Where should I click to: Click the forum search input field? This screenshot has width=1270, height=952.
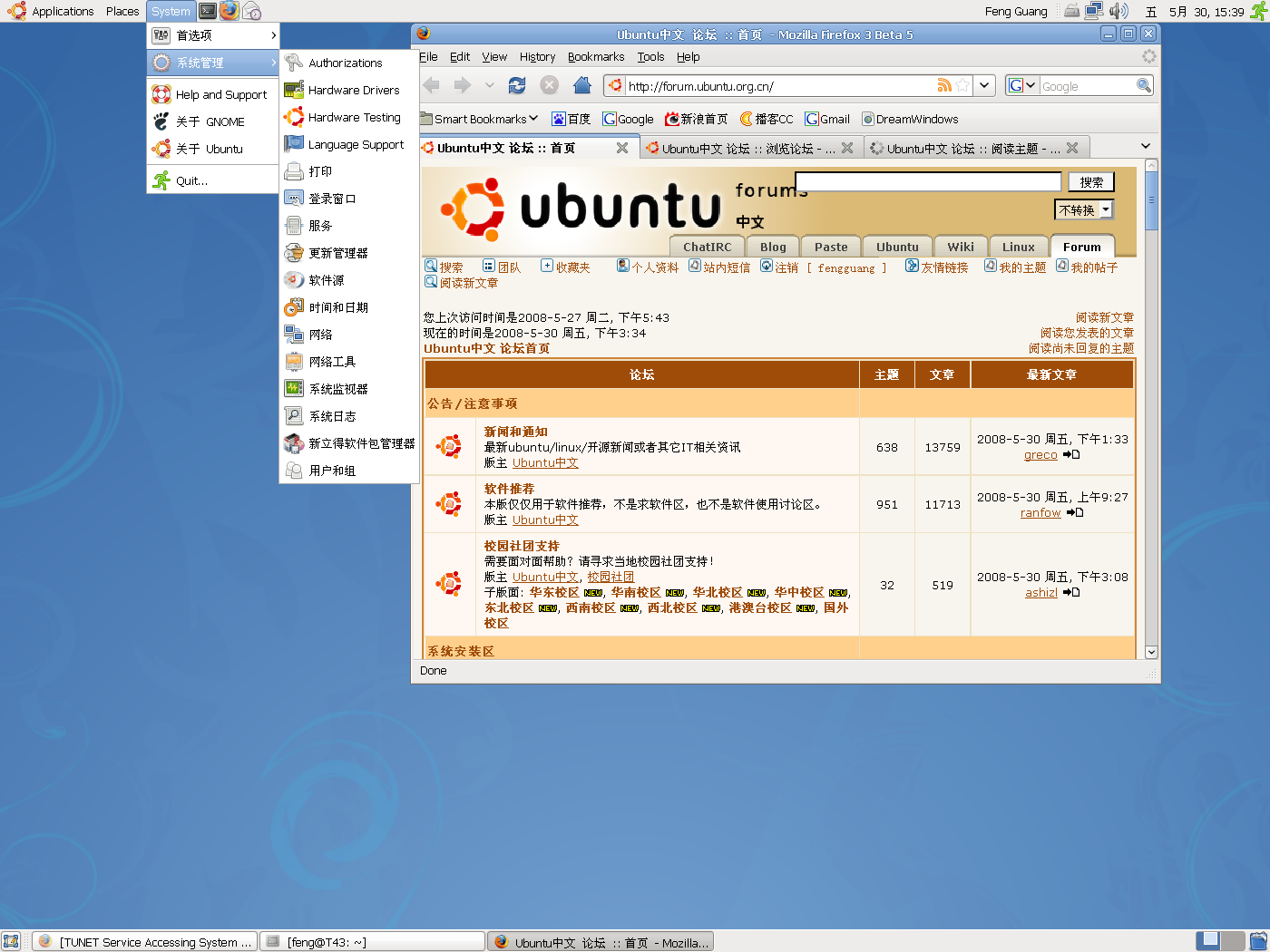tap(928, 182)
